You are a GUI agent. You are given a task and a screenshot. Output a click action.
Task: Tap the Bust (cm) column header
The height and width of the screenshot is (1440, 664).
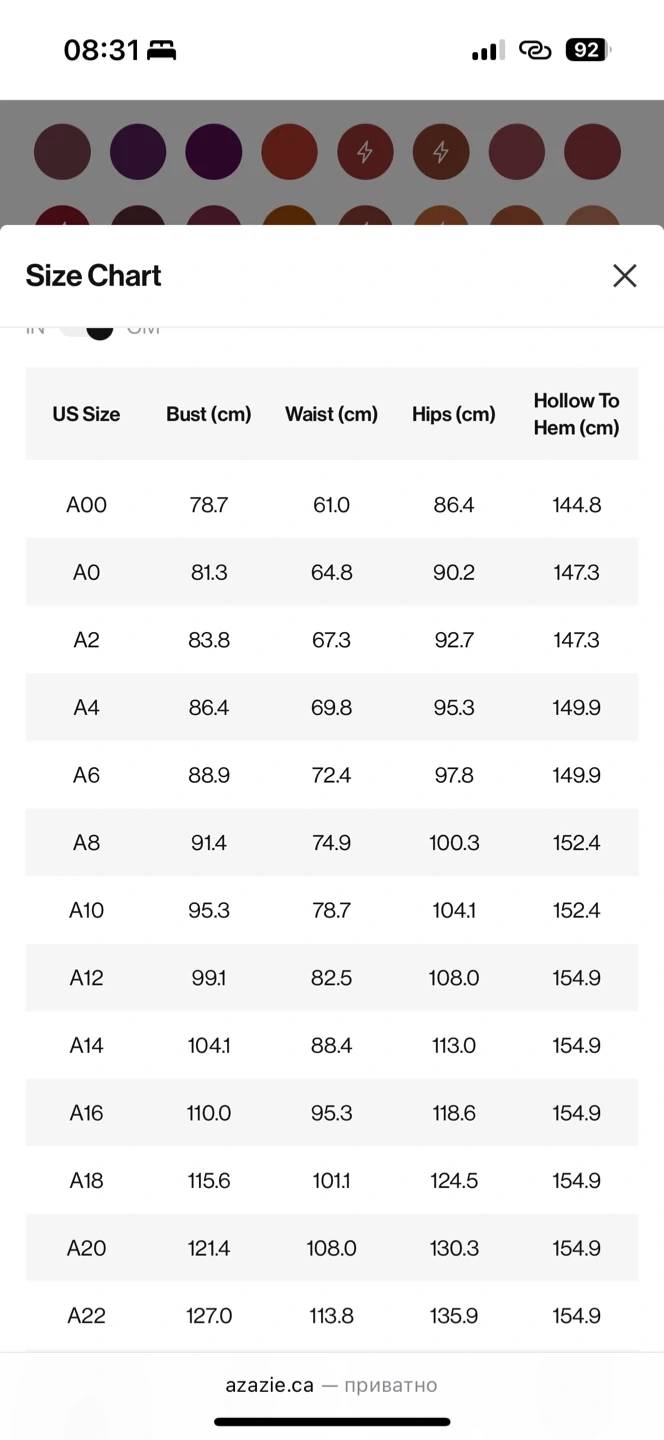point(208,414)
